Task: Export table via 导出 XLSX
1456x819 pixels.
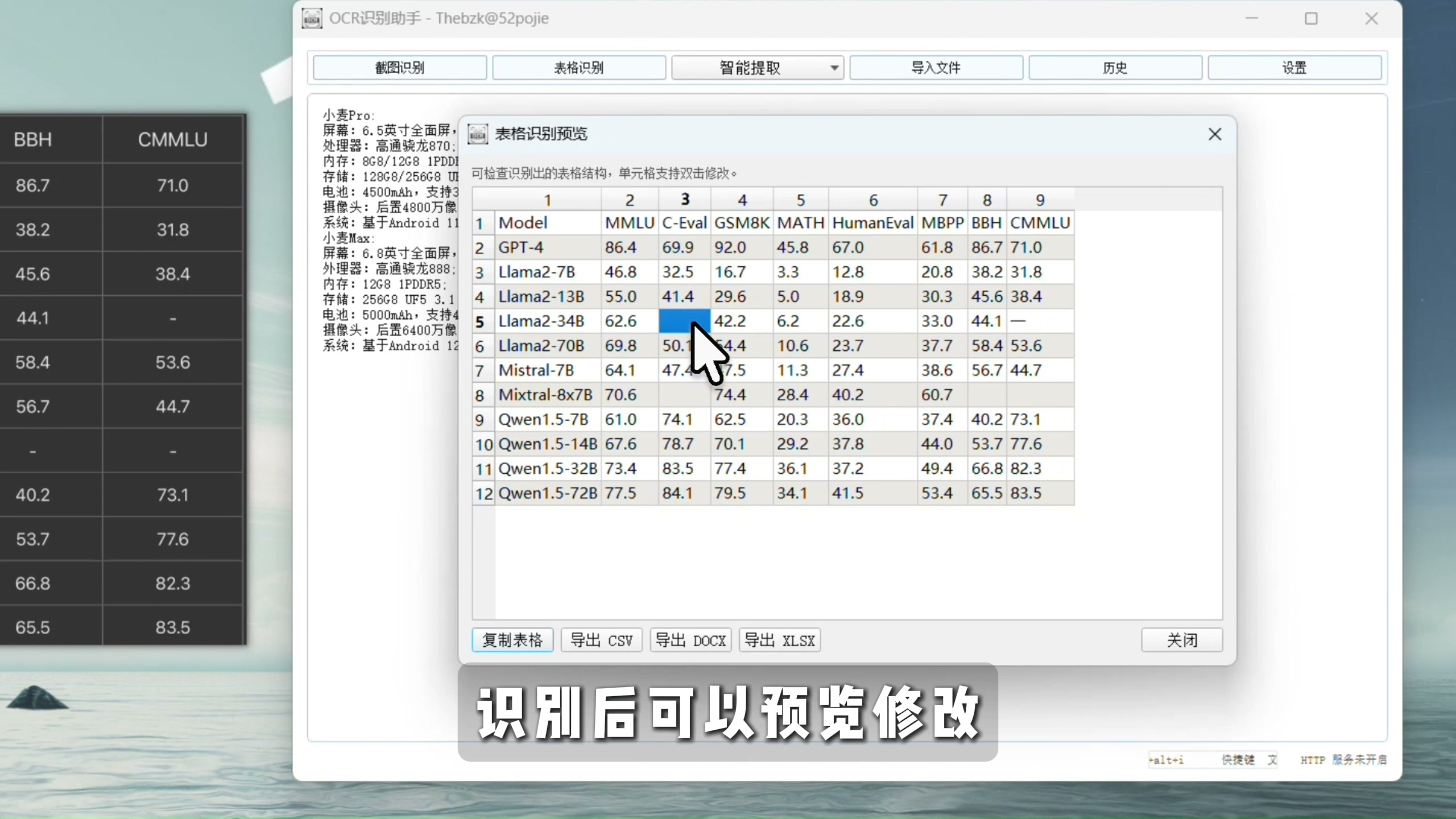Action: [780, 640]
